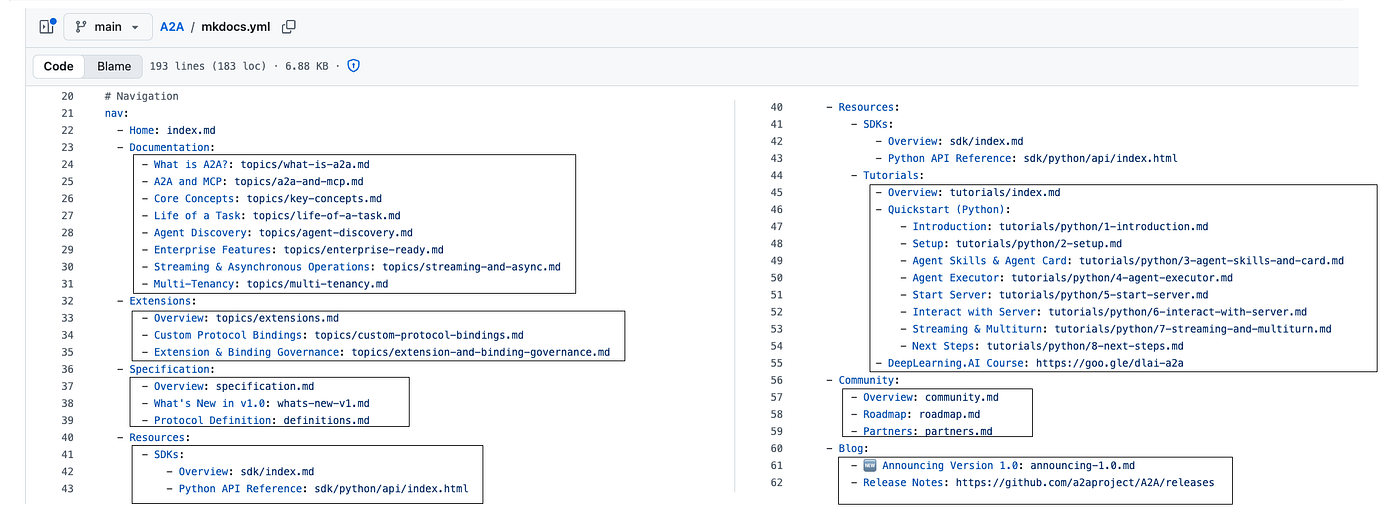This screenshot has height=532, width=1400.
Task: Select line number 20
Action: 67,97
